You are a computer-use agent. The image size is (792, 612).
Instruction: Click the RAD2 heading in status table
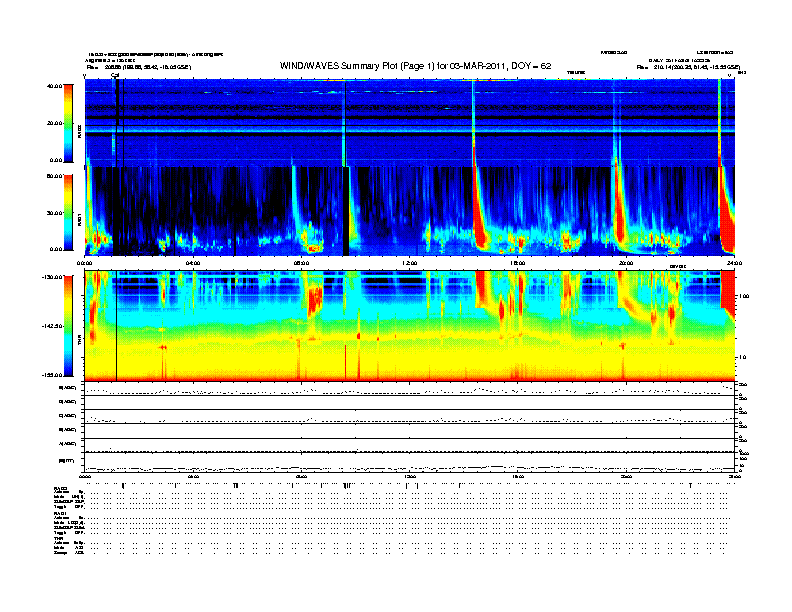60,488
